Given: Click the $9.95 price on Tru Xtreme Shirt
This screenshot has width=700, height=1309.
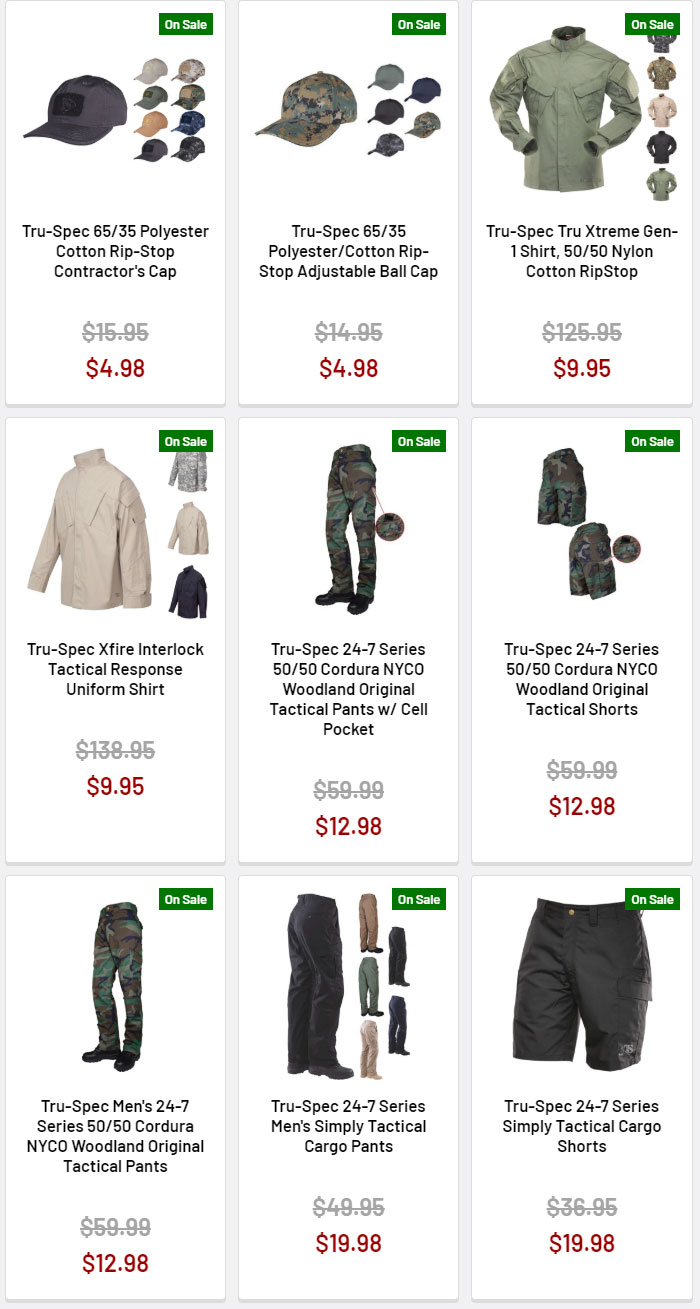Looking at the screenshot, I should click(582, 368).
